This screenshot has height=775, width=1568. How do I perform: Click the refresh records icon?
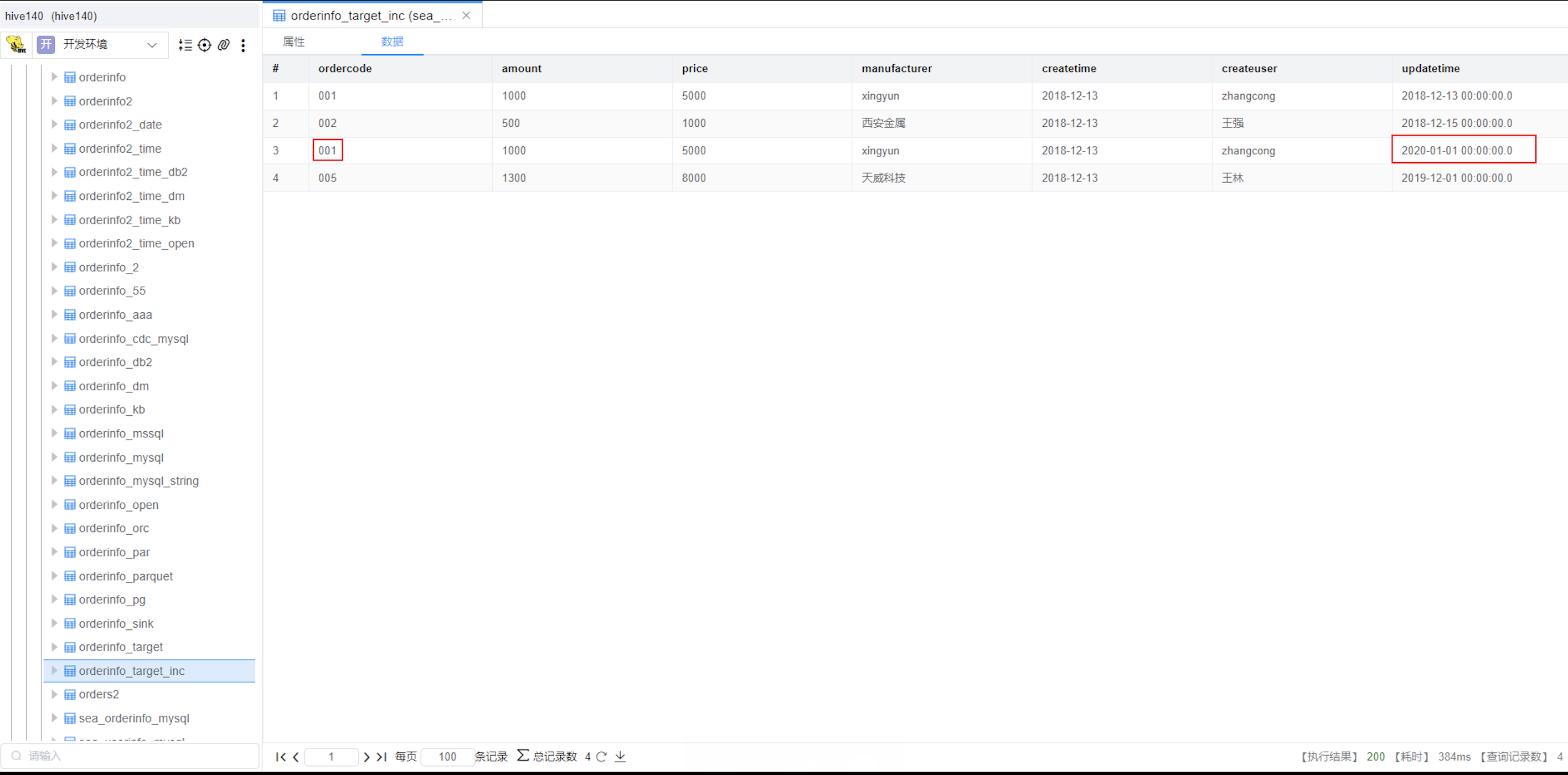click(601, 756)
